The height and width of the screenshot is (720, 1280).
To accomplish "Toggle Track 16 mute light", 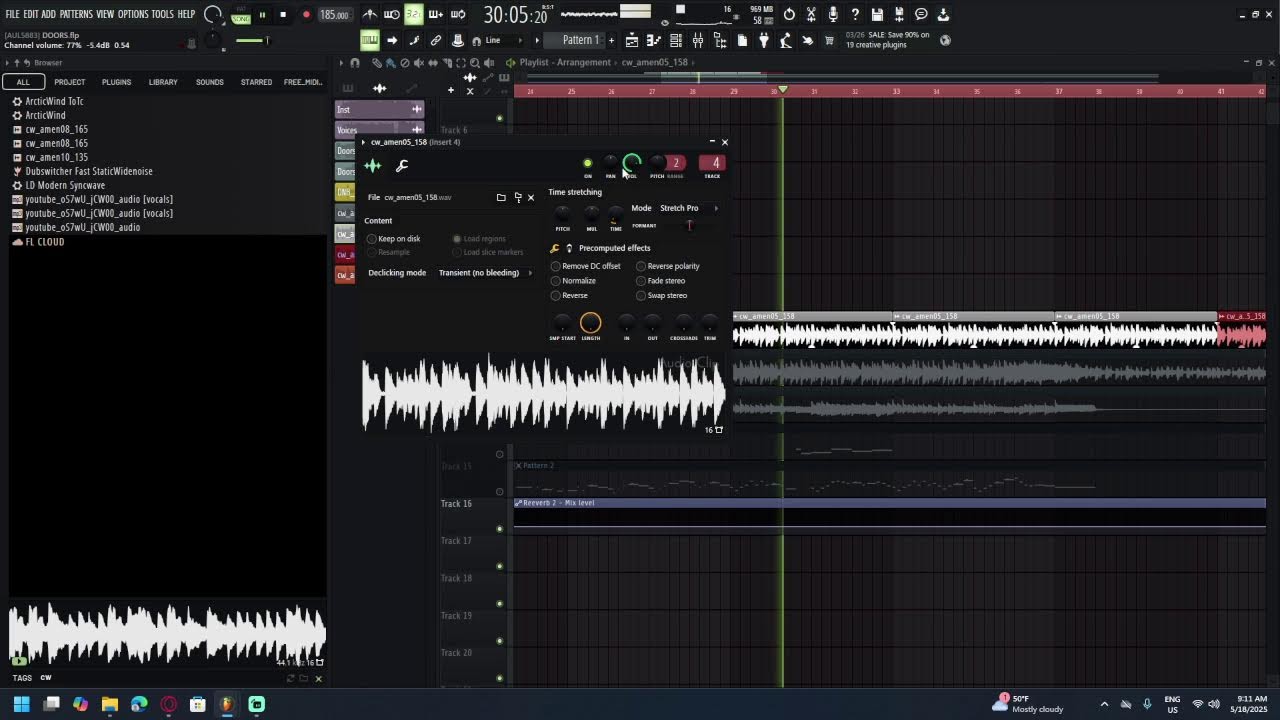I will point(499,529).
